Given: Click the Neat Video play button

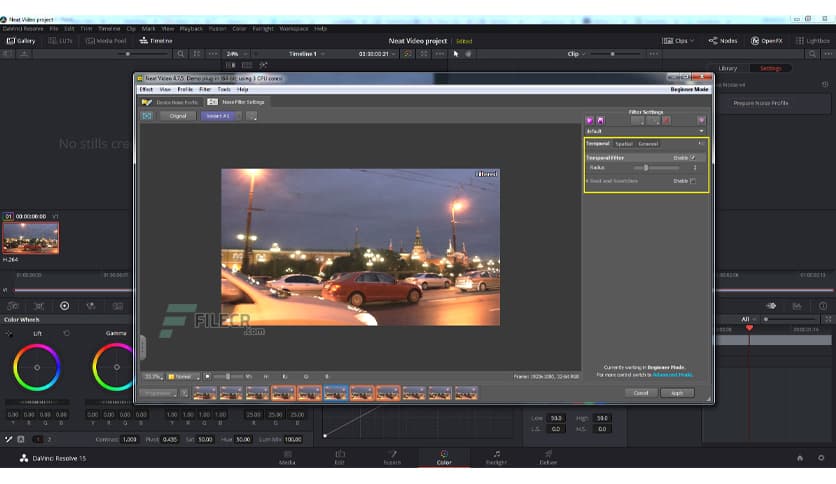Looking at the screenshot, I should pos(207,376).
